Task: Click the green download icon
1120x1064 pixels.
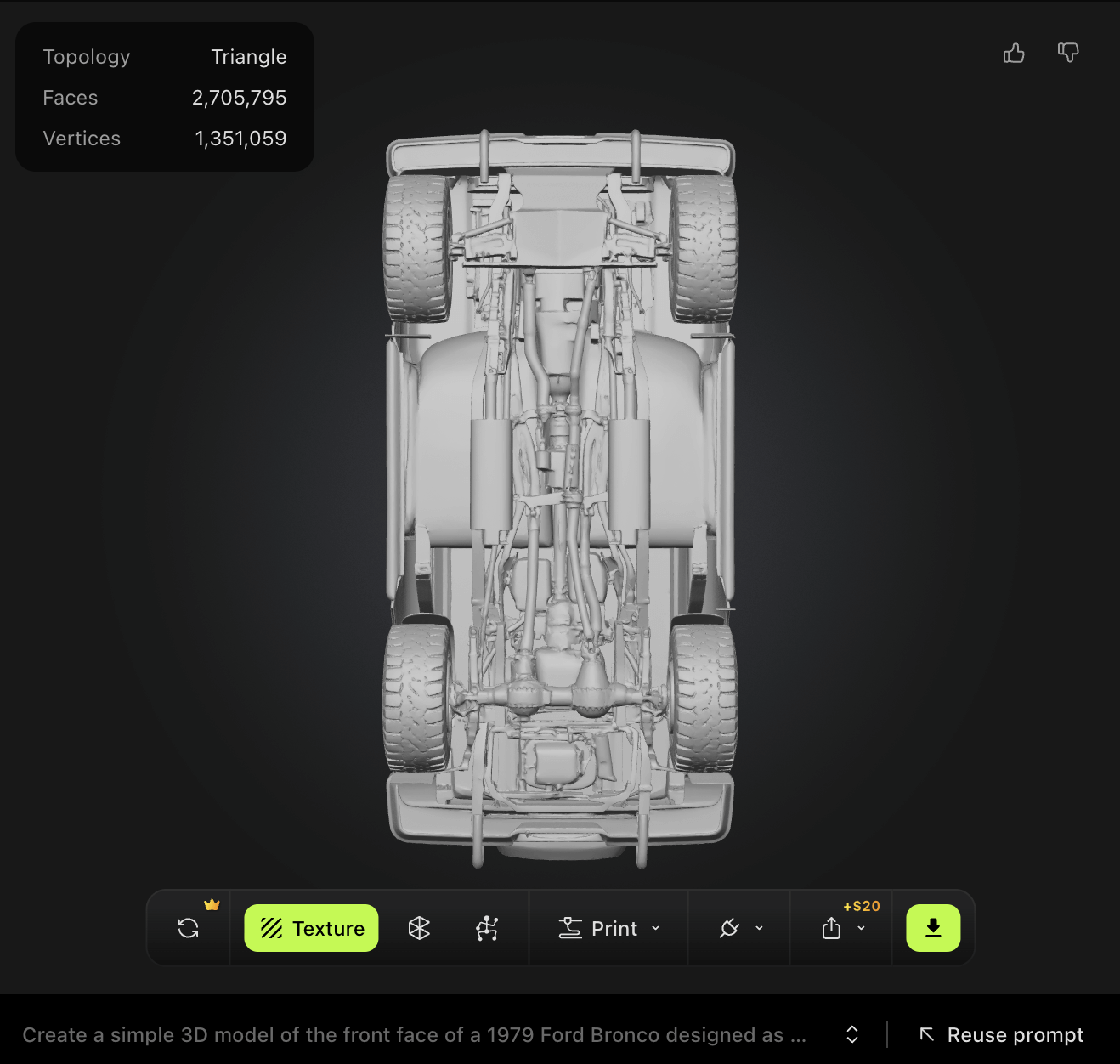Action: point(933,928)
